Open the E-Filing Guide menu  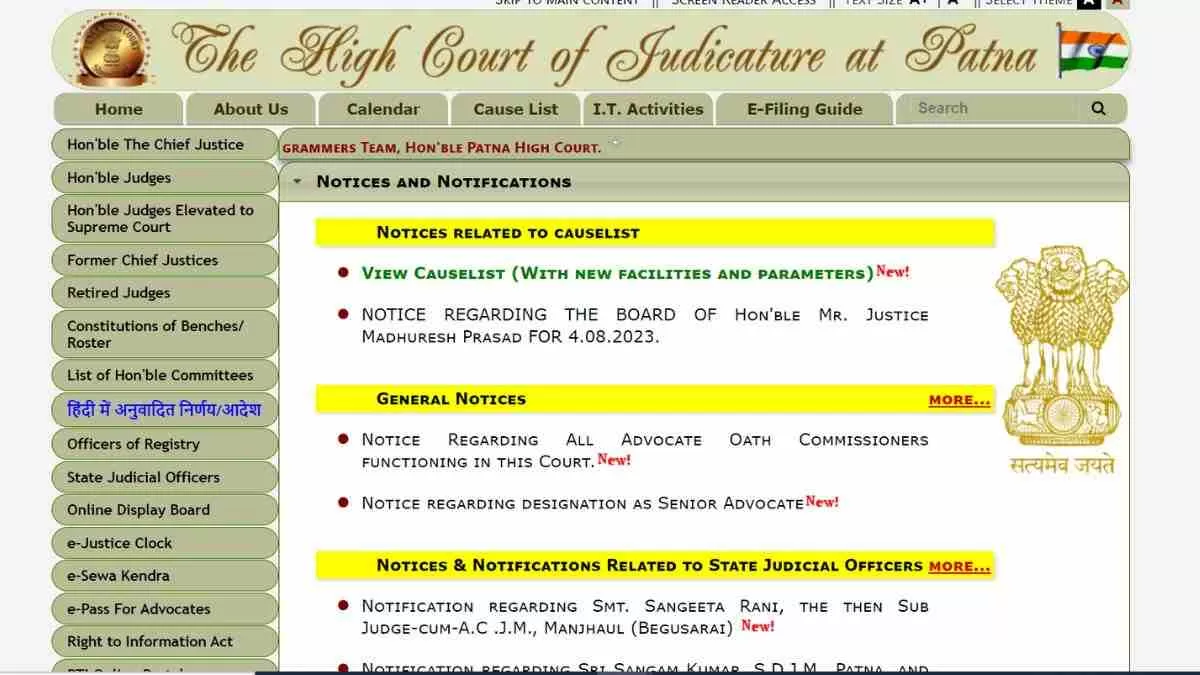click(x=804, y=109)
